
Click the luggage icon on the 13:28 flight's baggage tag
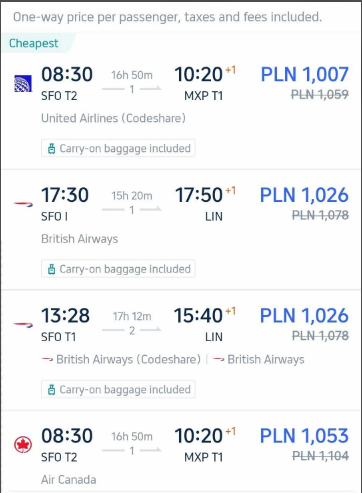click(51, 390)
